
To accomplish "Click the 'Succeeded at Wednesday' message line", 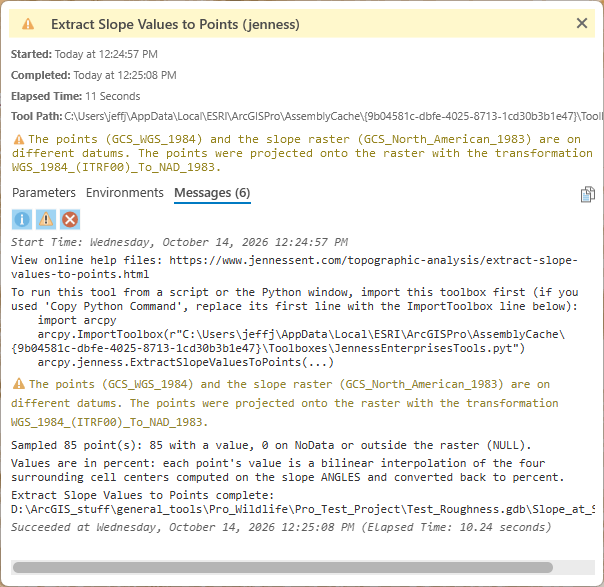I will pyautogui.click(x=281, y=527).
